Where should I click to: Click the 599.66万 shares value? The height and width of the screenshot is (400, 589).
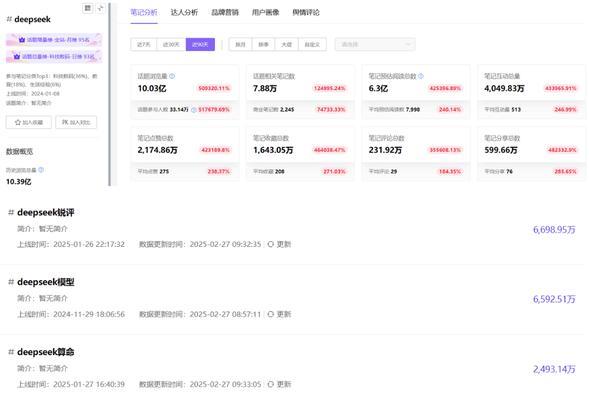pos(501,150)
